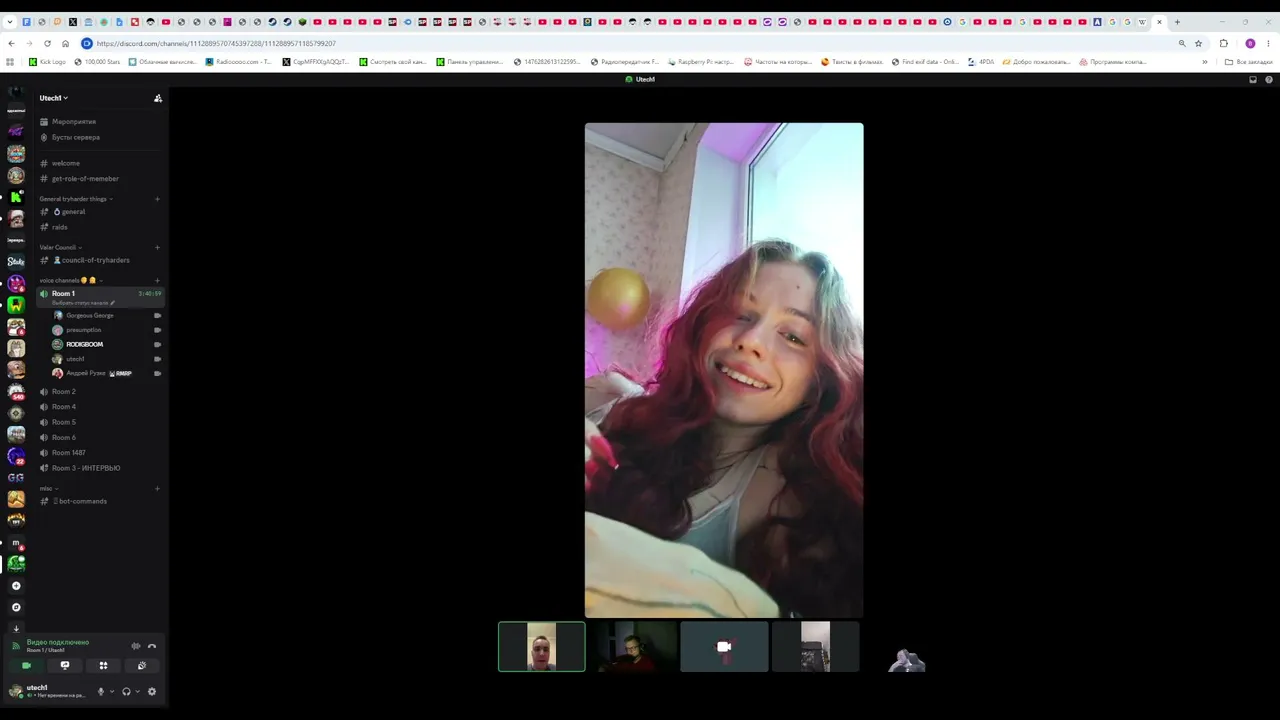Open the Stake server icon

pyautogui.click(x=16, y=262)
